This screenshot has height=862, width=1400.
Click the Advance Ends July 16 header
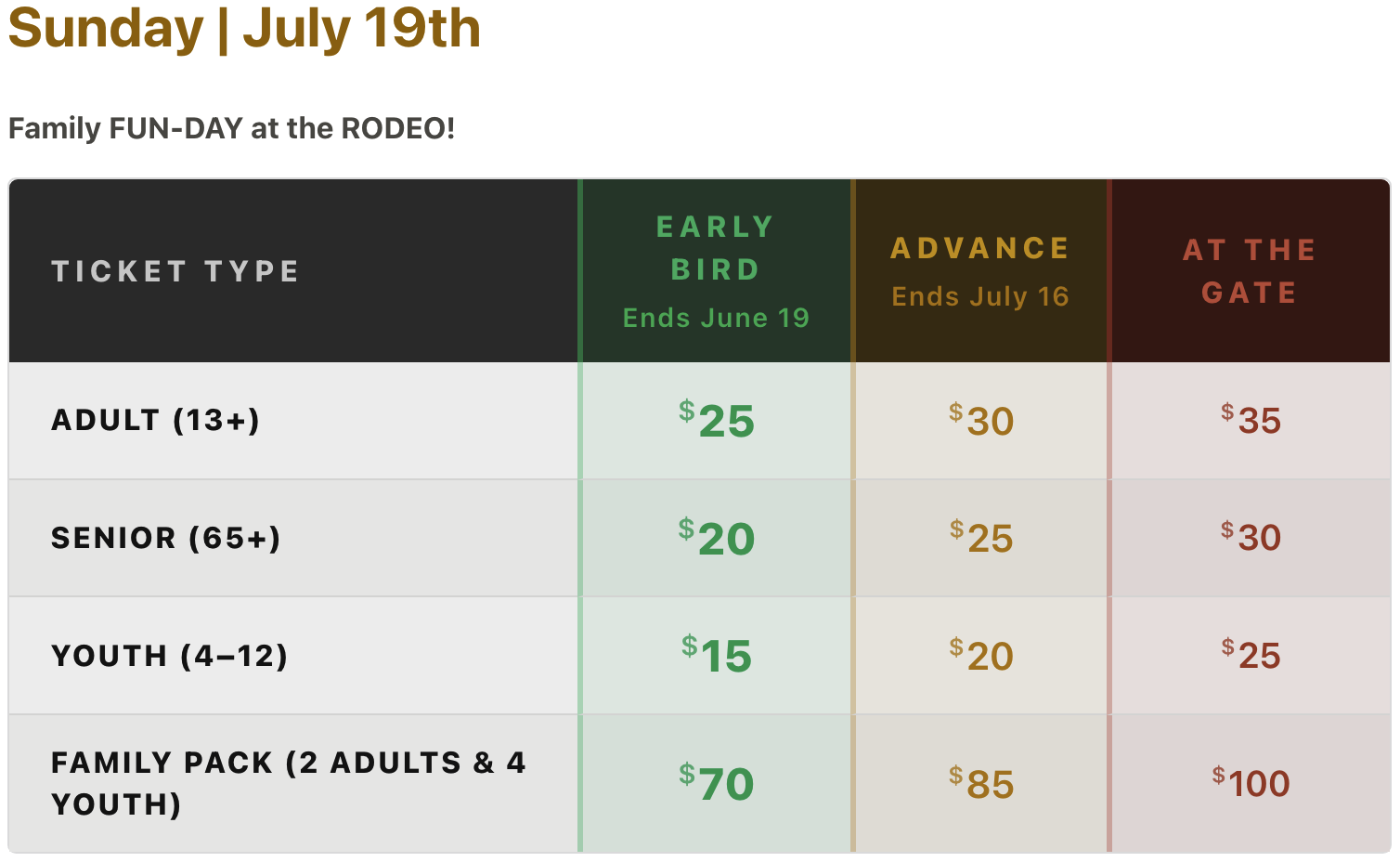pyautogui.click(x=980, y=271)
